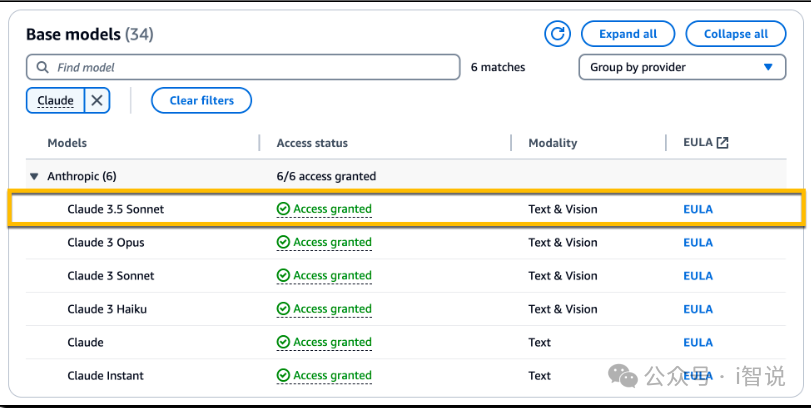Remove the Claude filter tag

tap(97, 101)
